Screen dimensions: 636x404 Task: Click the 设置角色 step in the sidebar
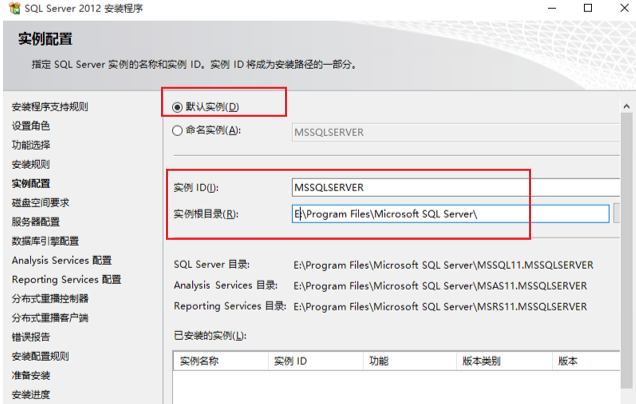pos(31,126)
